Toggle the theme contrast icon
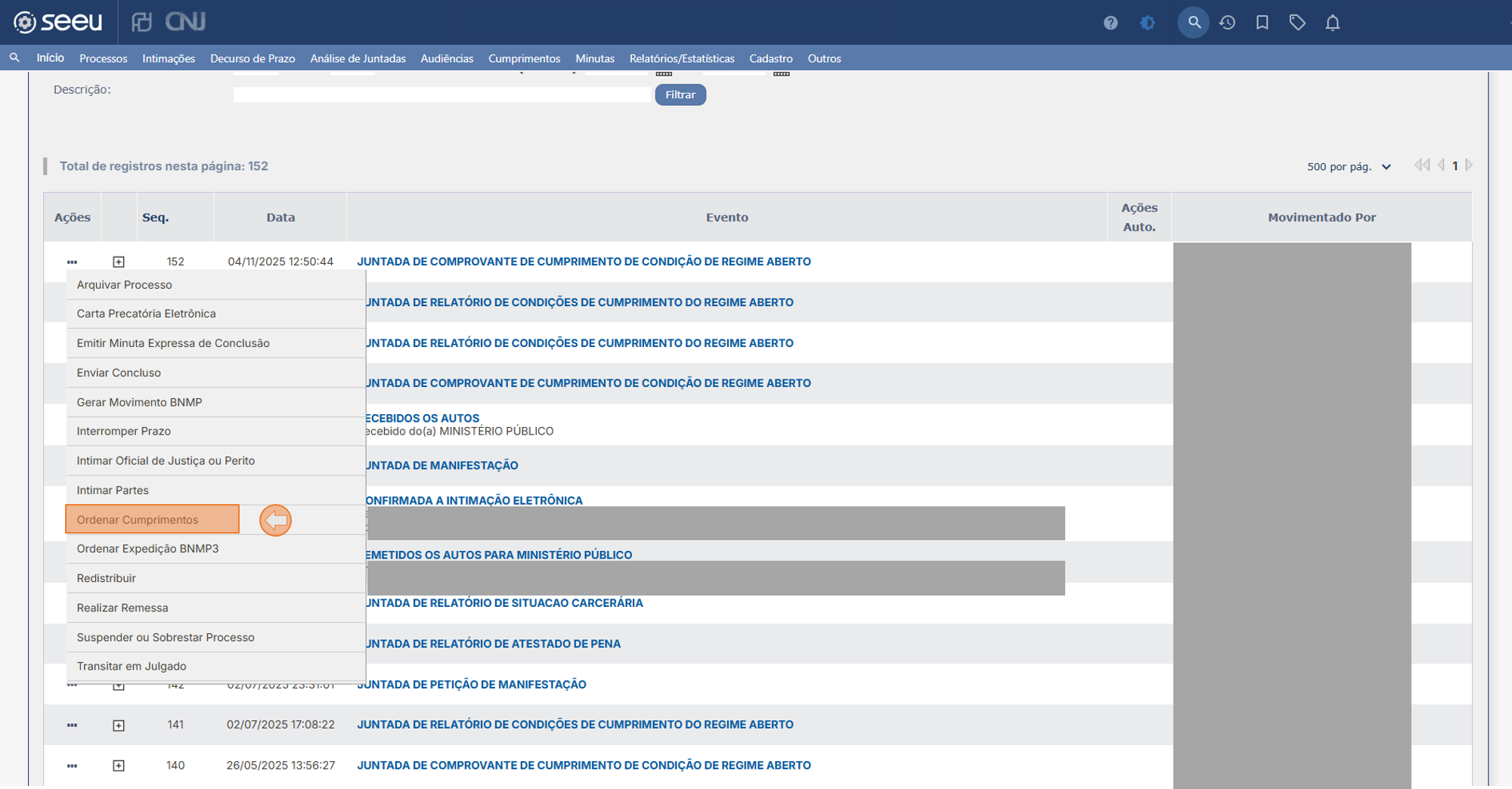The height and width of the screenshot is (789, 1512). (1148, 23)
